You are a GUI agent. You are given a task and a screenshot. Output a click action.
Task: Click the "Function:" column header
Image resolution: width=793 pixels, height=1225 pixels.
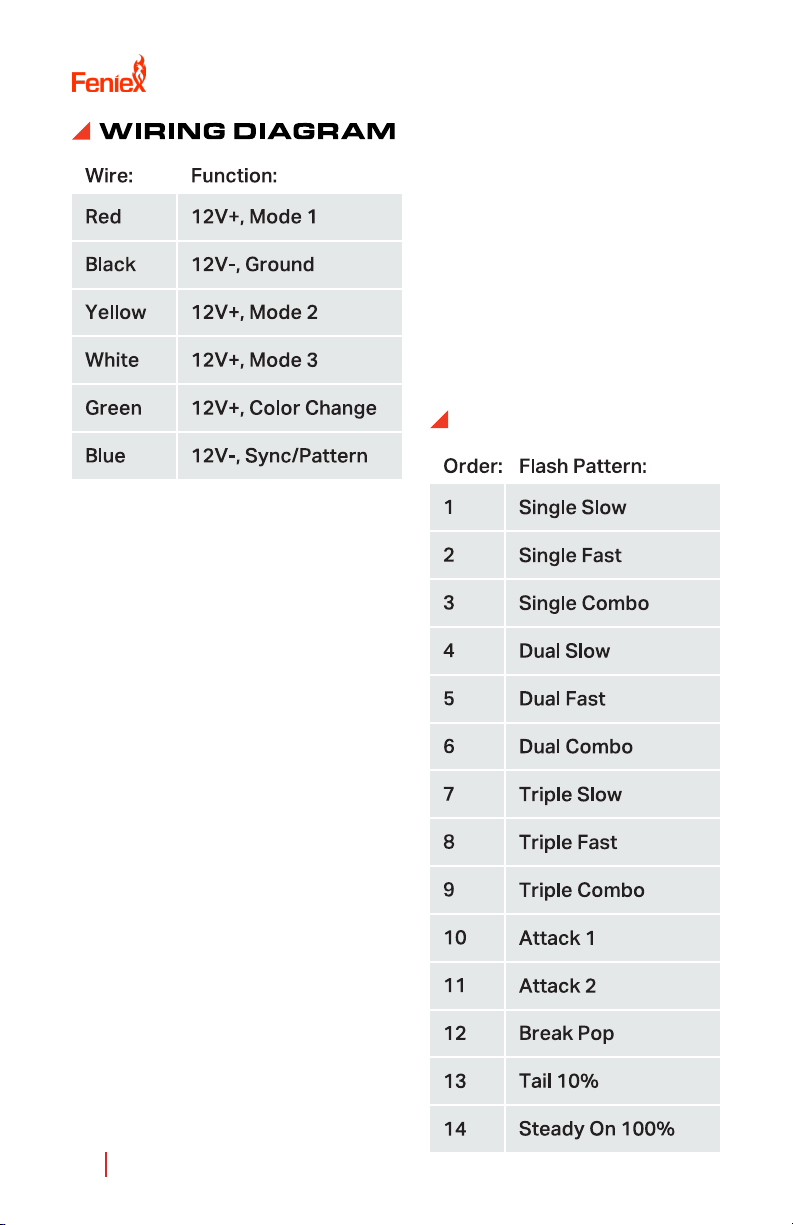click(x=233, y=176)
